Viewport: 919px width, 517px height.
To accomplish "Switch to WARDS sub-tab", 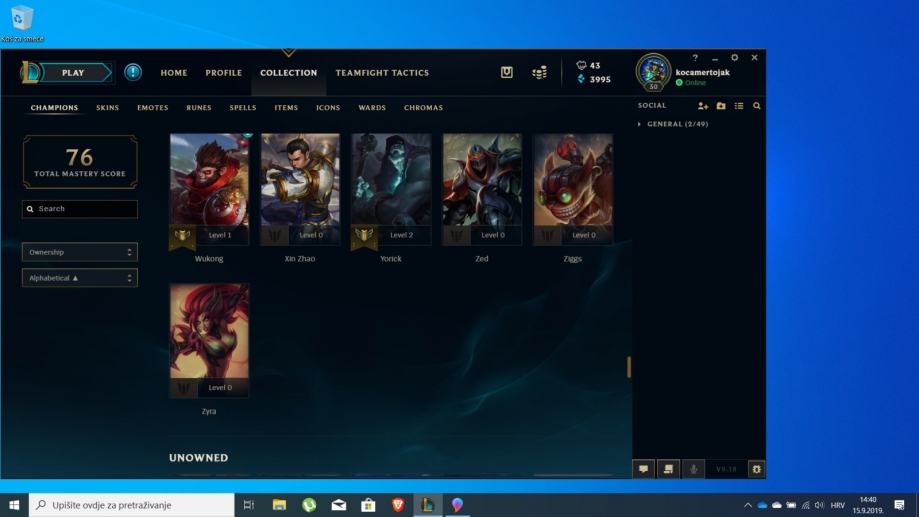I will pyautogui.click(x=372, y=108).
